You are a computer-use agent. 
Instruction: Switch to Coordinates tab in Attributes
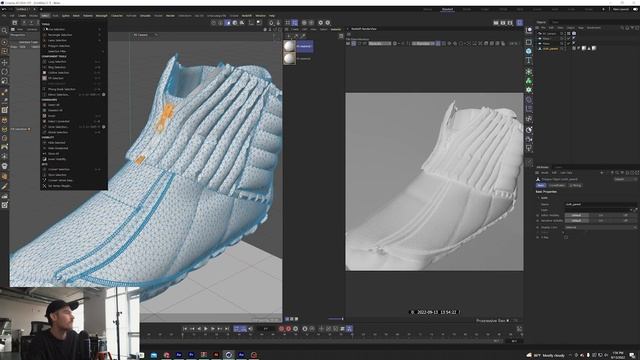(557, 185)
